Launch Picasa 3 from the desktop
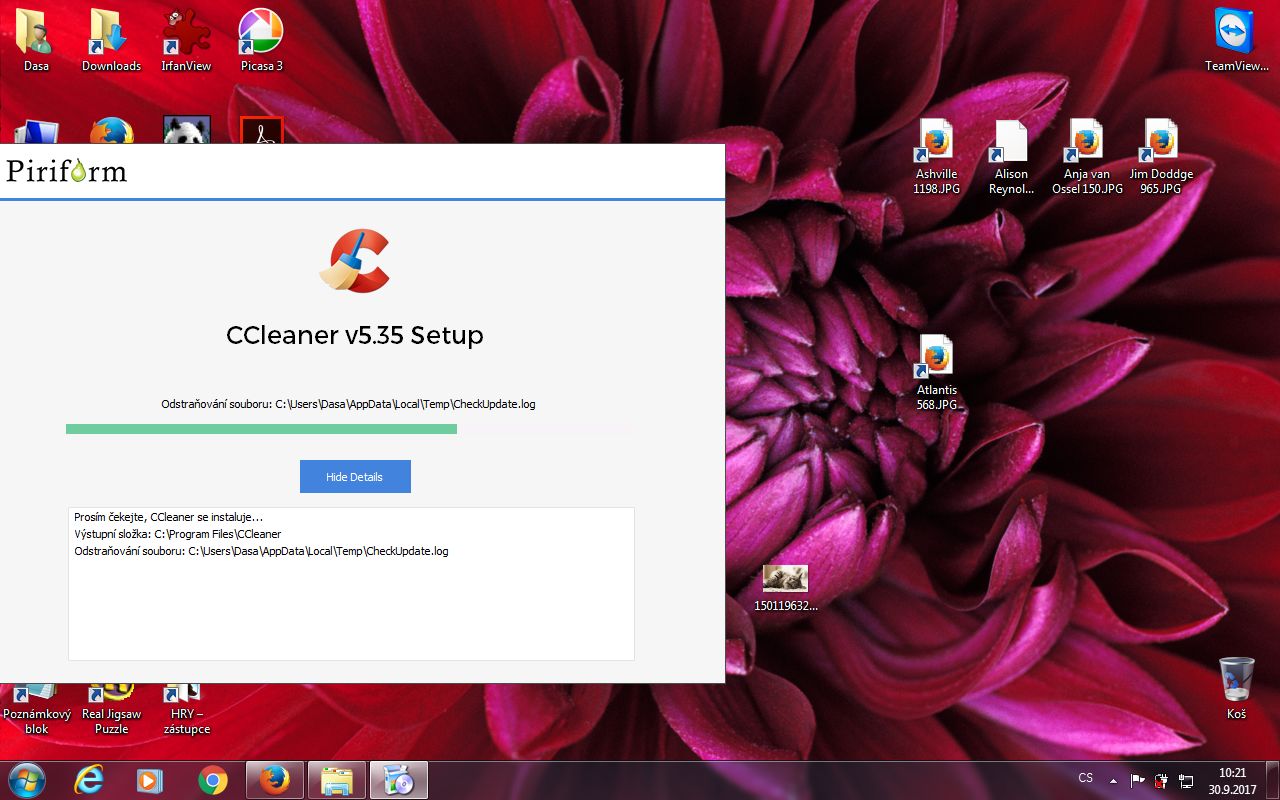This screenshot has height=800, width=1280. tap(261, 40)
